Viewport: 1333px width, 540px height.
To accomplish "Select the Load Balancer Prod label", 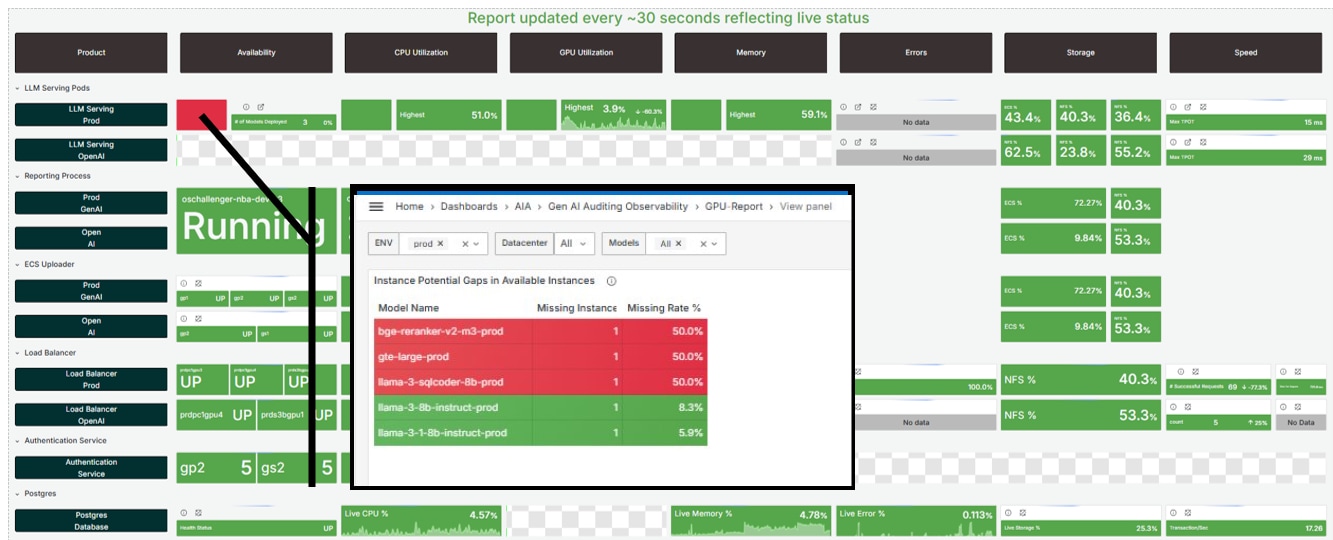I will pos(91,379).
